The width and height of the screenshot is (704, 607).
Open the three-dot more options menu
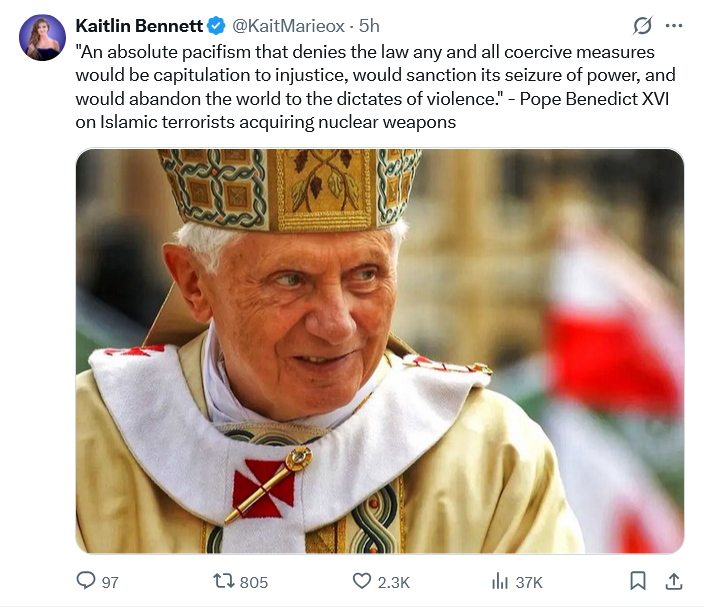674,26
